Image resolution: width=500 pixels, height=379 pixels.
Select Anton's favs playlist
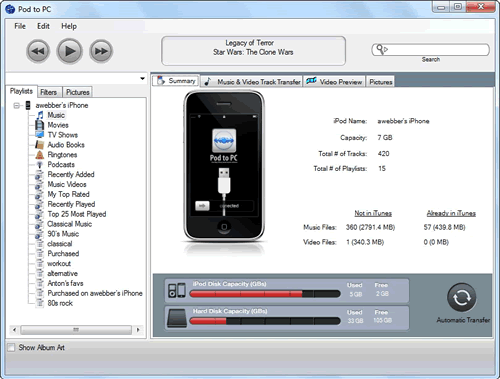point(65,283)
